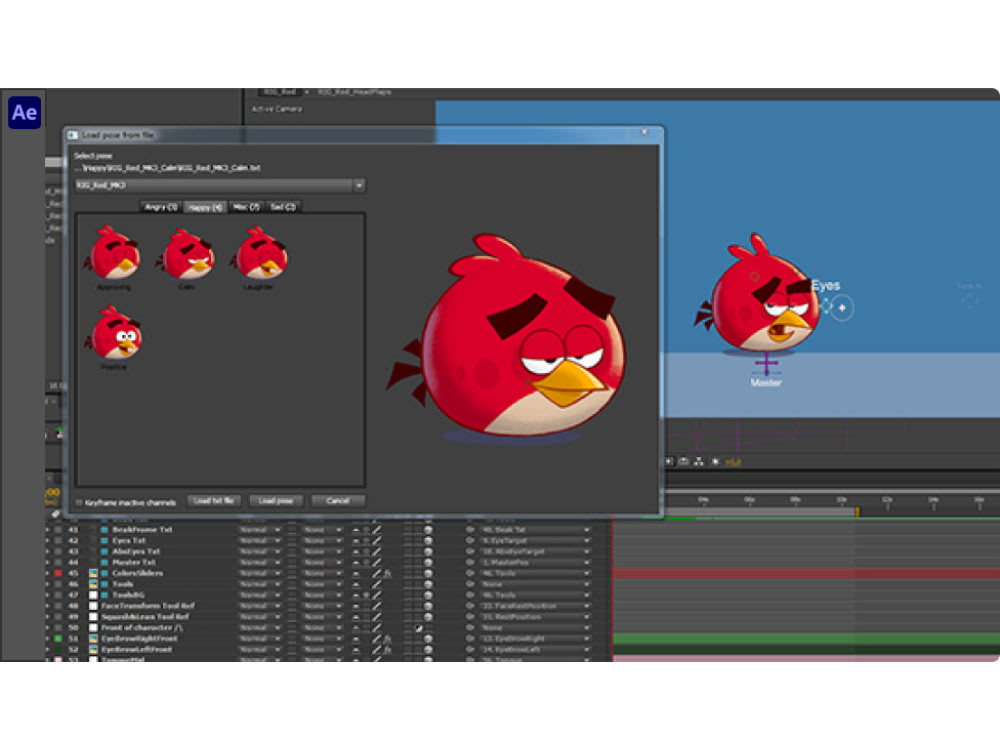Open track matte dropdown for ColorsSliders layer
1000x750 pixels.
322,573
